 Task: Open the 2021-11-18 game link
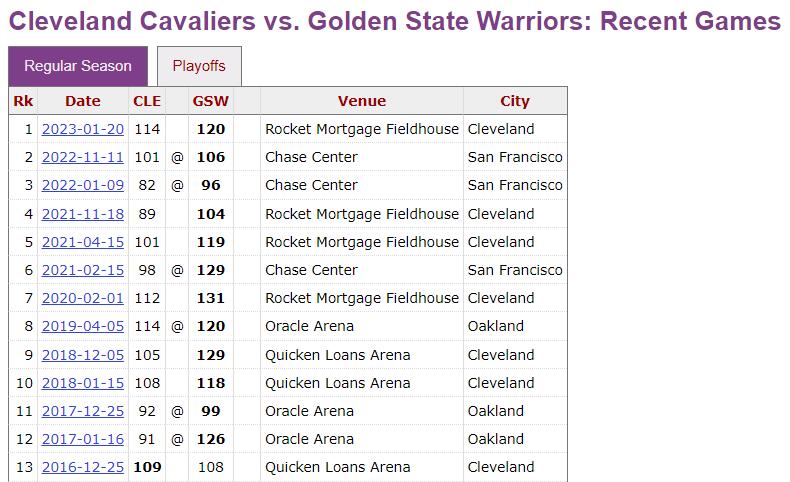(x=83, y=214)
